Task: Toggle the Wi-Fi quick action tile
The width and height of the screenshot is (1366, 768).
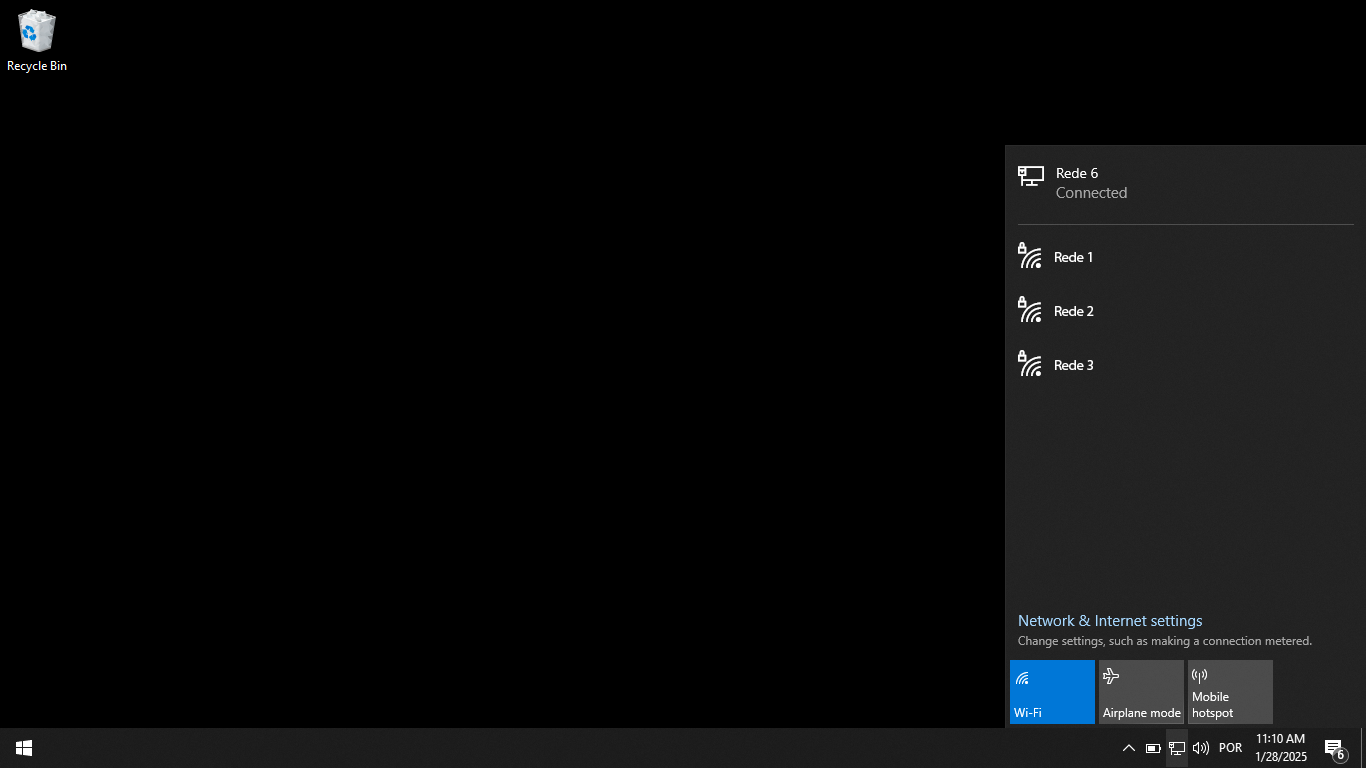Action: pyautogui.click(x=1052, y=691)
